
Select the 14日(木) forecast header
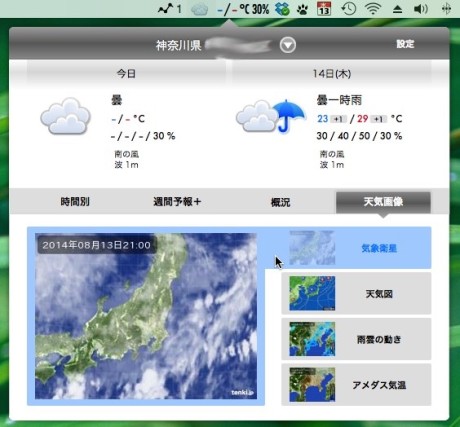[332, 73]
